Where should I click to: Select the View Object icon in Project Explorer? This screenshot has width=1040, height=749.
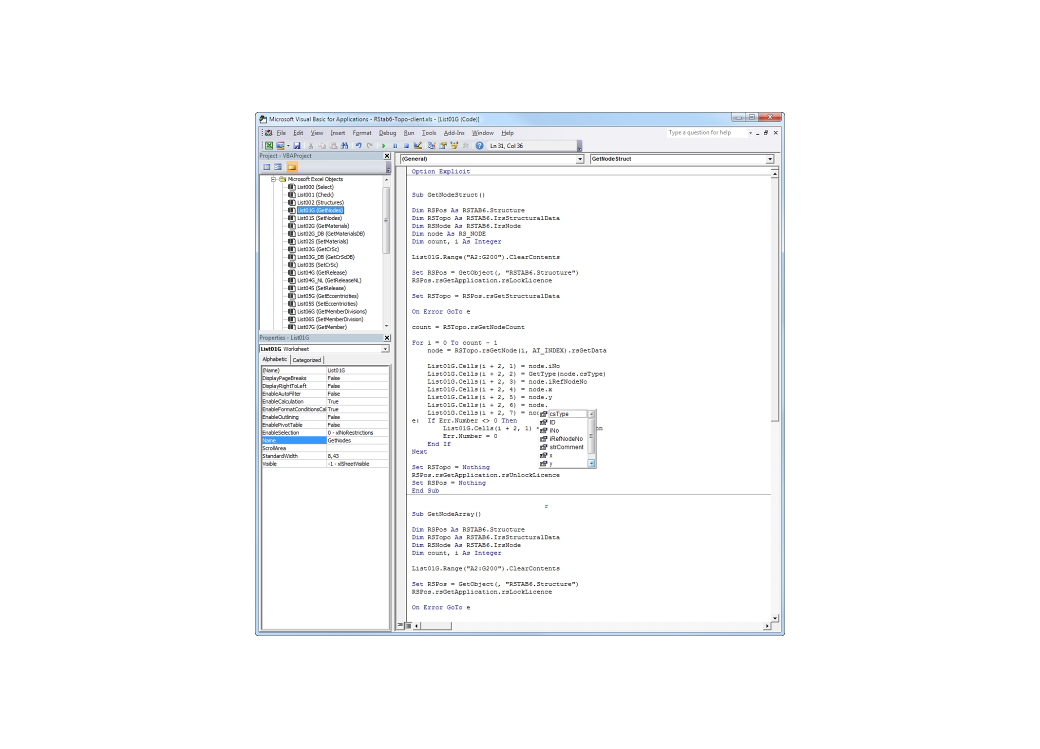[x=278, y=166]
